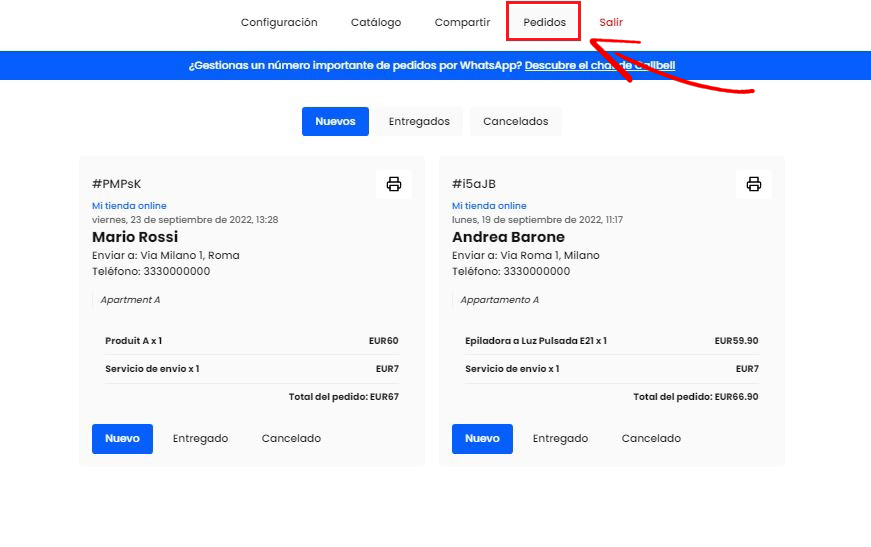Switch to the Entregados tab
The image size is (871, 547).
point(419,122)
